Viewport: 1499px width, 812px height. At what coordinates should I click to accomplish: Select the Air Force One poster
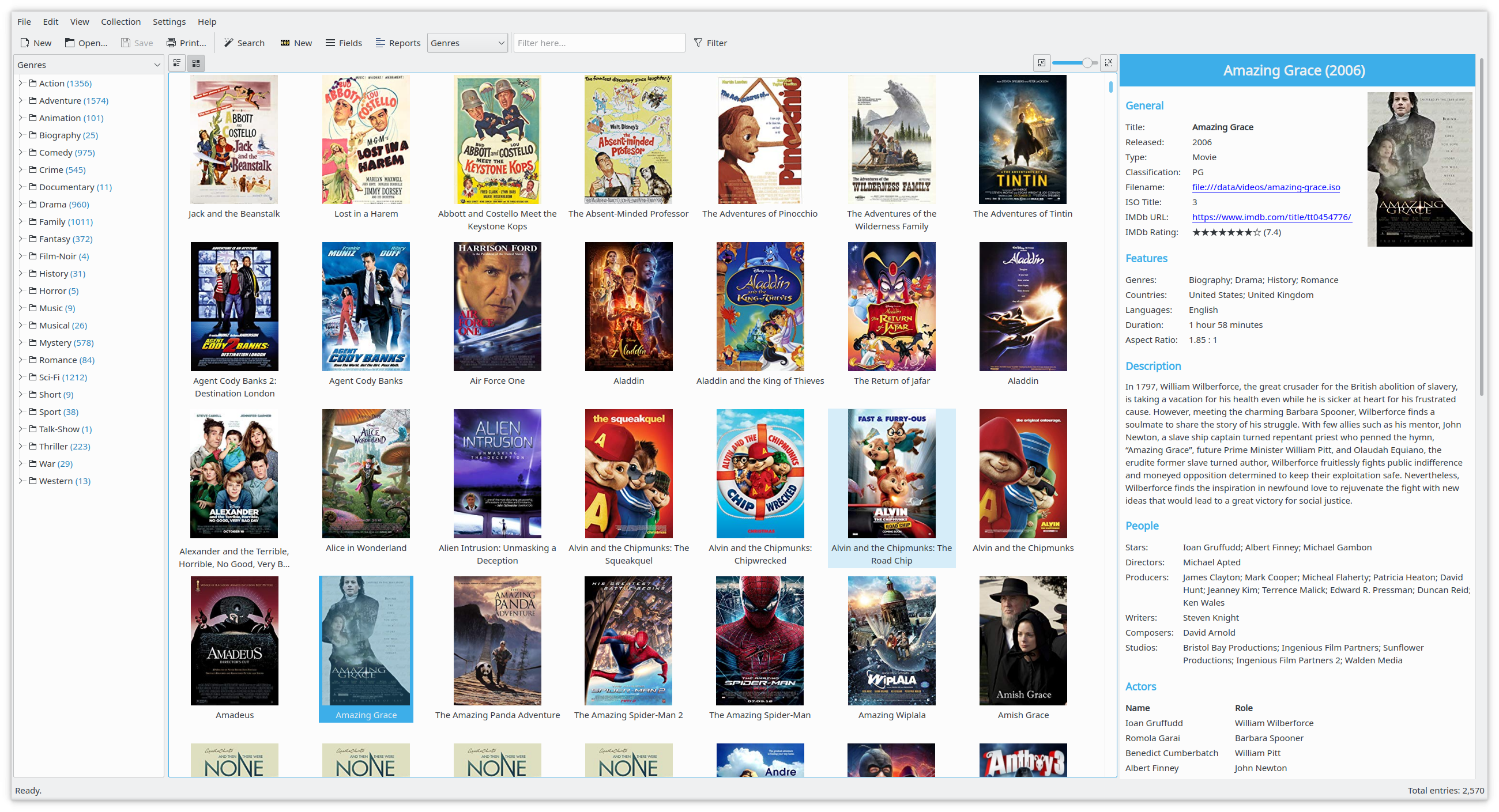(497, 307)
